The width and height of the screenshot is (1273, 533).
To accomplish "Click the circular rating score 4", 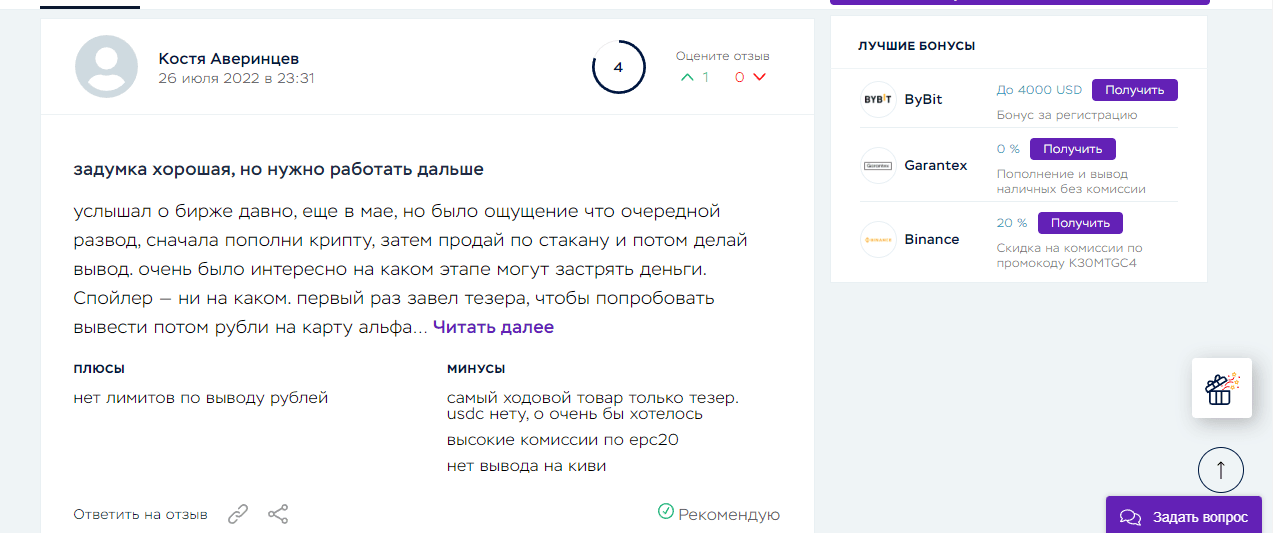I will pos(617,68).
